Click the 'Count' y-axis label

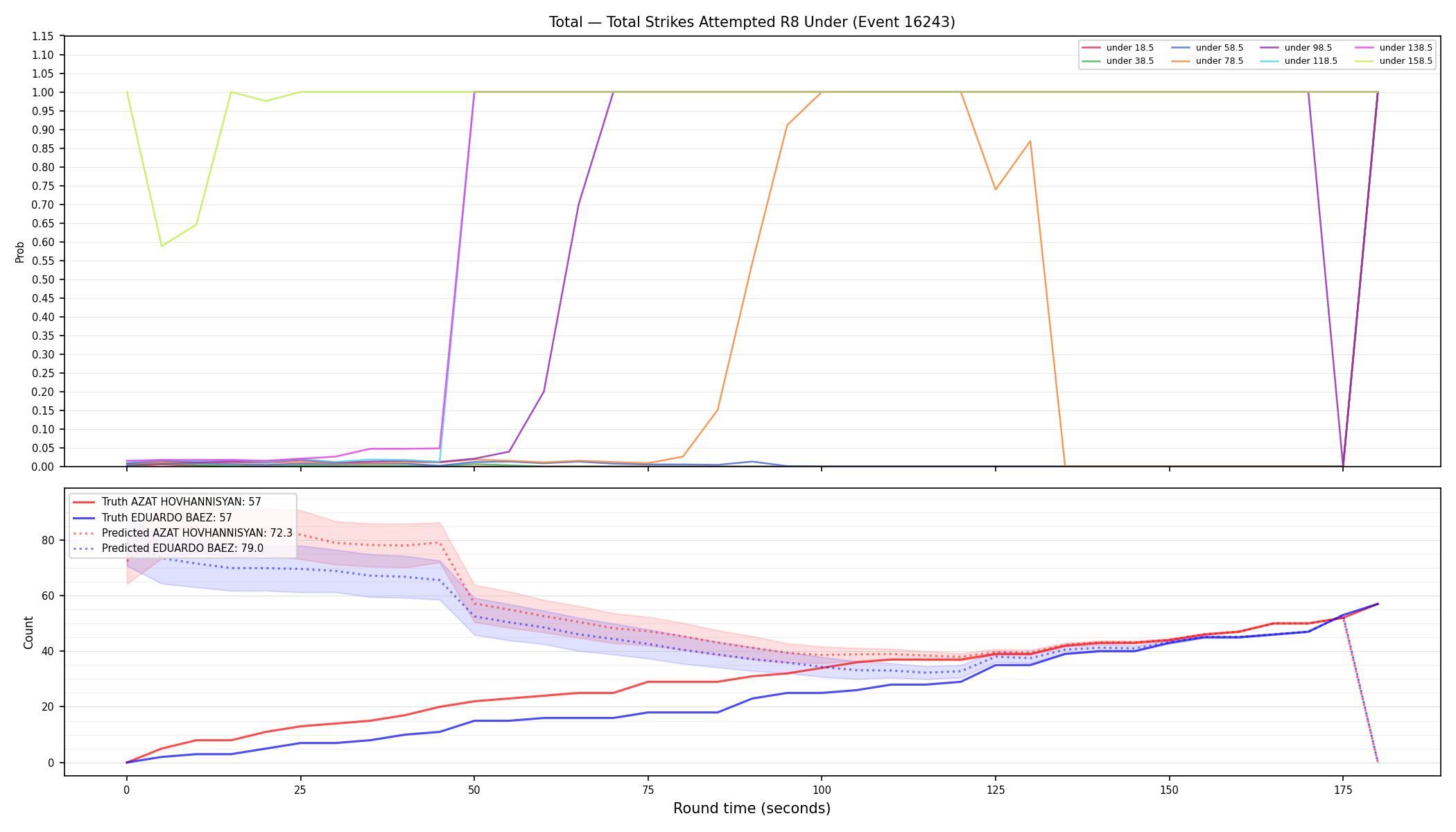[28, 632]
